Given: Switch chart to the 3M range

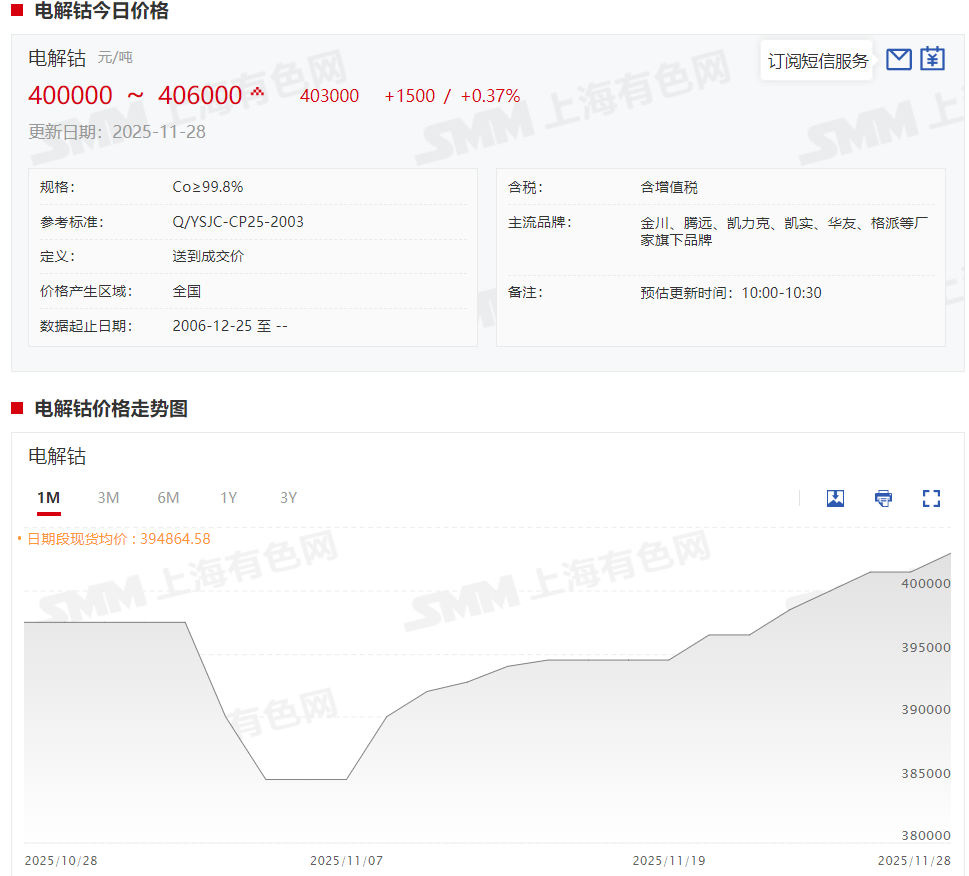Looking at the screenshot, I should tap(108, 498).
